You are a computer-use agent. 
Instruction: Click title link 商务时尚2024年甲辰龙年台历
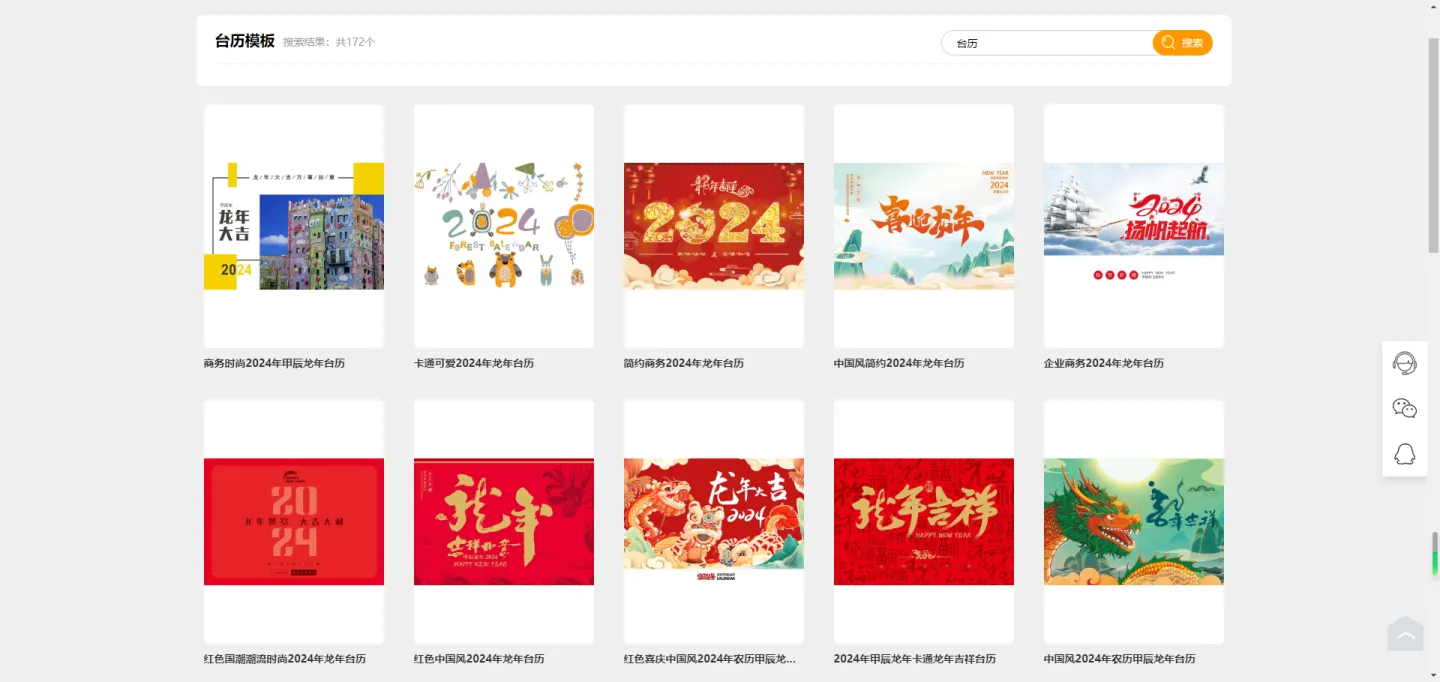click(274, 363)
